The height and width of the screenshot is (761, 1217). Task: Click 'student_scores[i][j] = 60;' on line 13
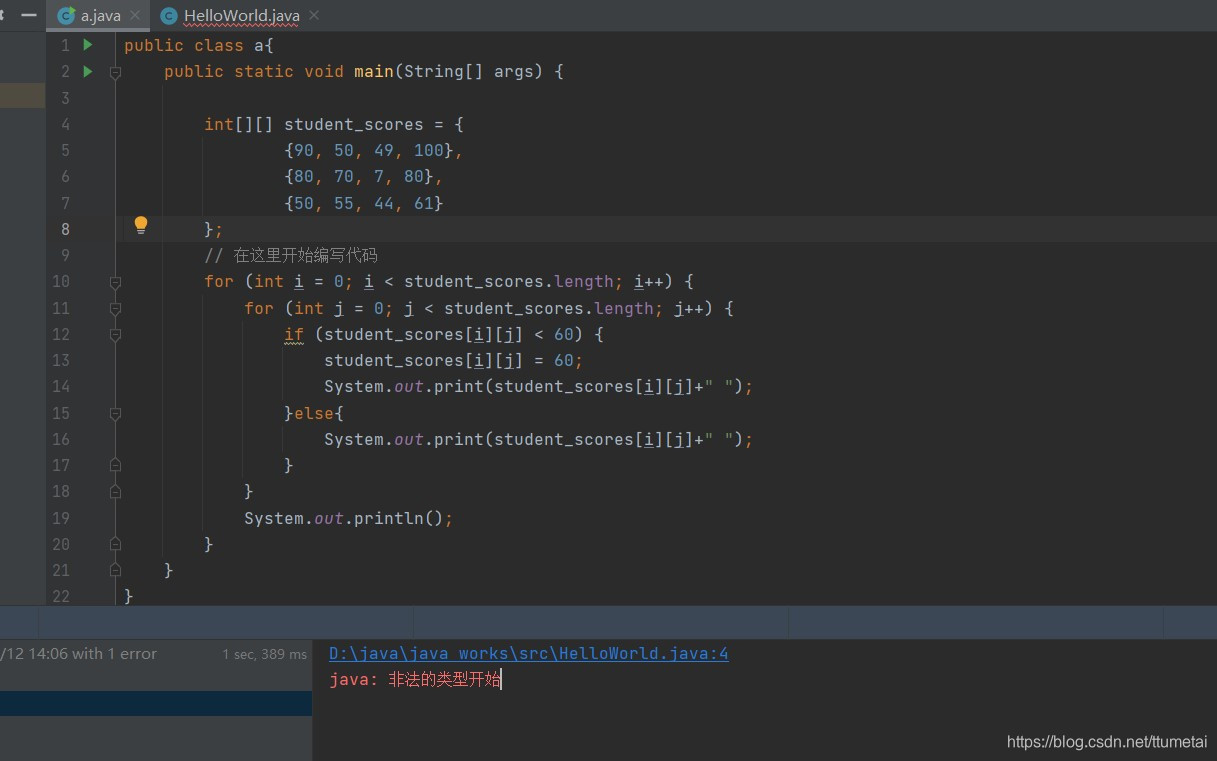coord(453,360)
